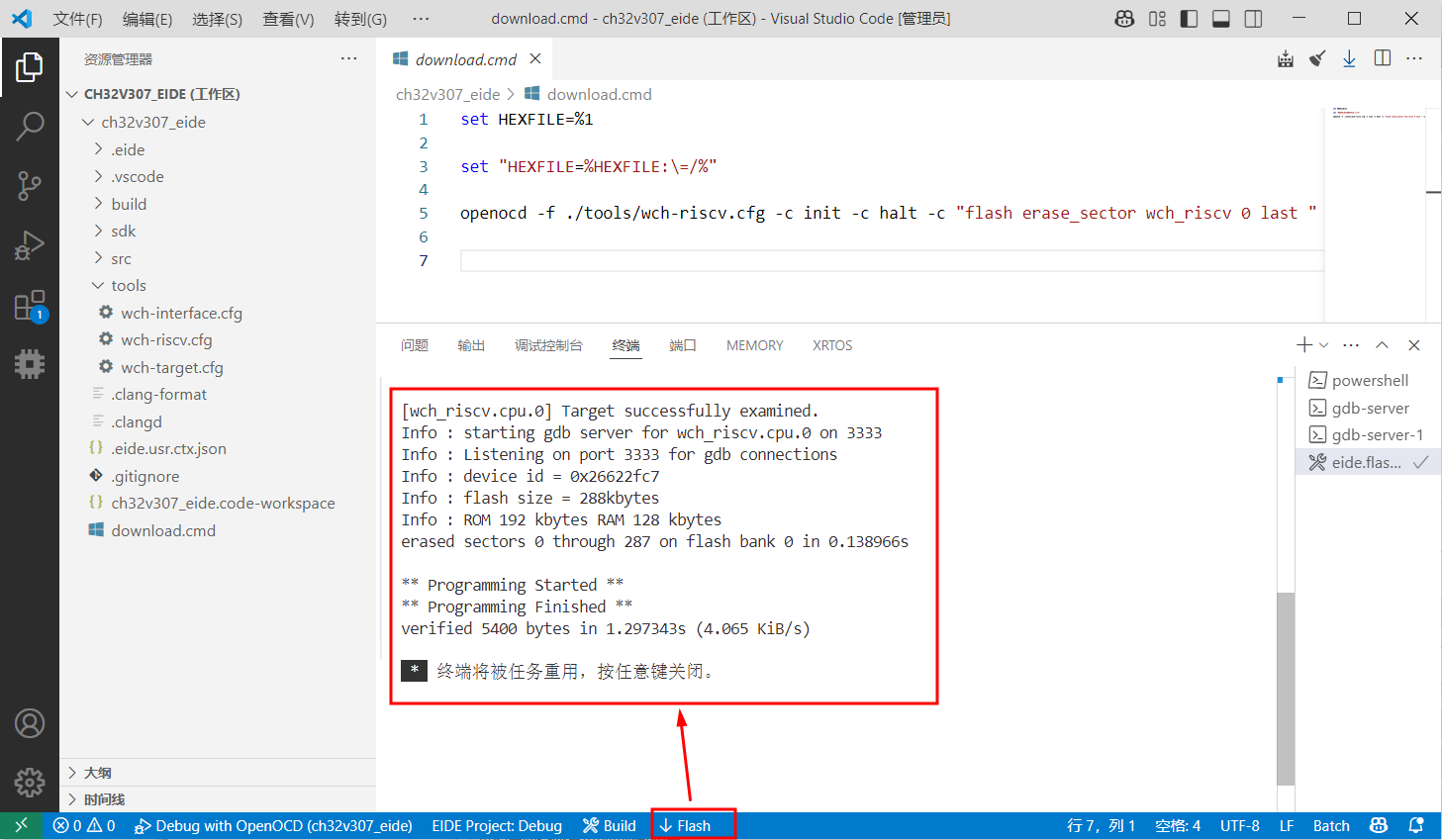Click Flash in the status bar

(685, 825)
